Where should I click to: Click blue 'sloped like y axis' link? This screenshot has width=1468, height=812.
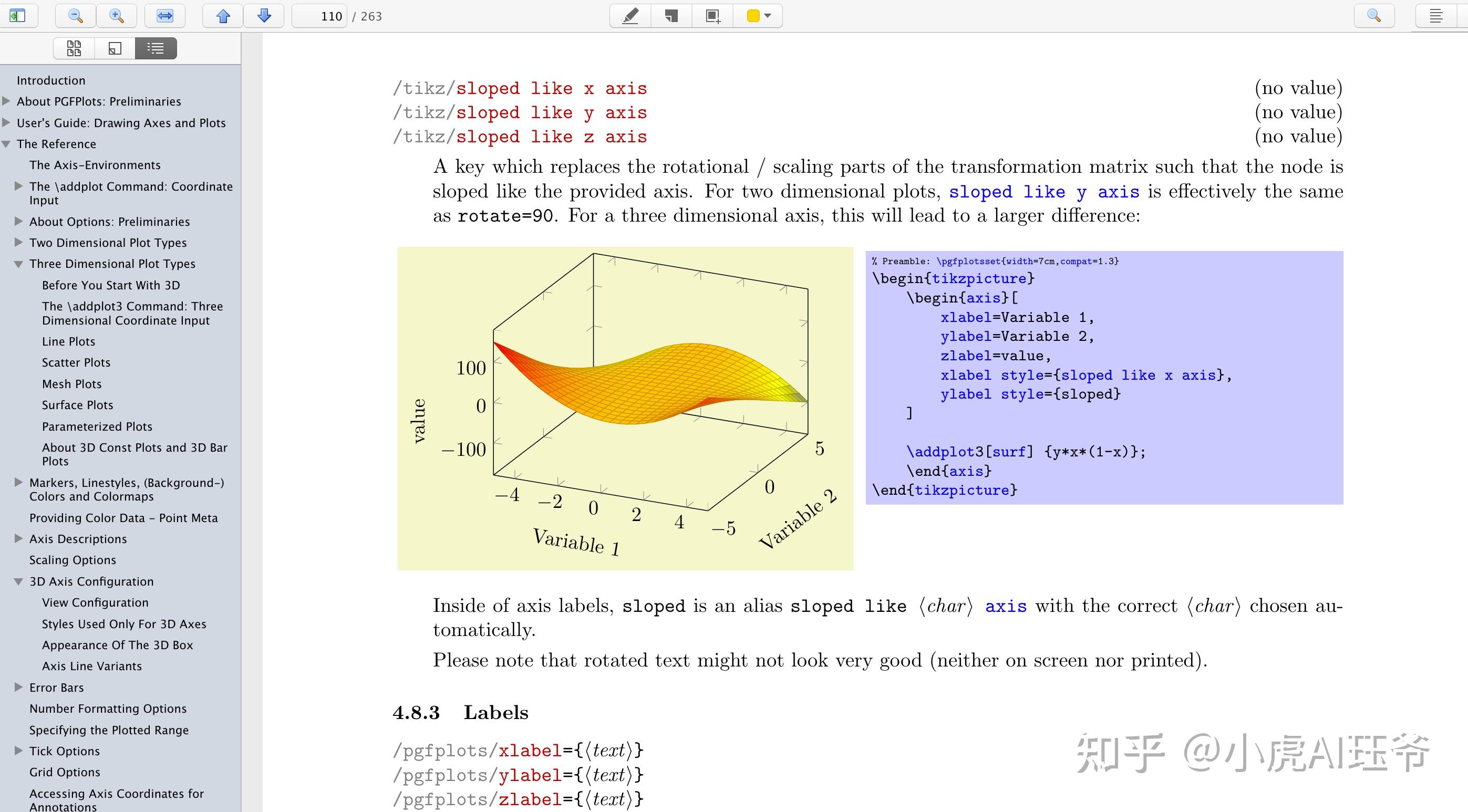pos(1043,192)
